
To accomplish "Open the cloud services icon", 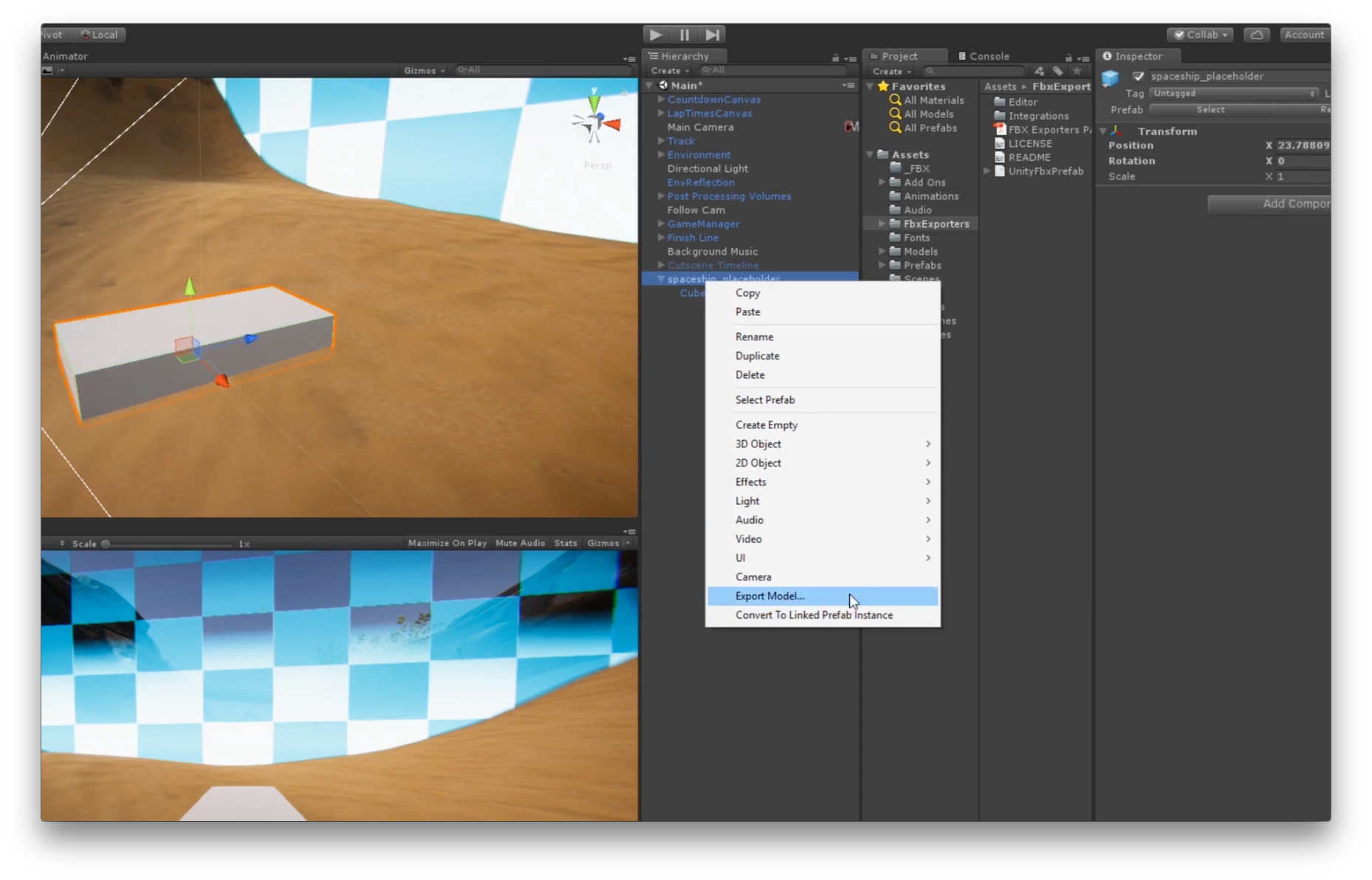I will (1256, 35).
